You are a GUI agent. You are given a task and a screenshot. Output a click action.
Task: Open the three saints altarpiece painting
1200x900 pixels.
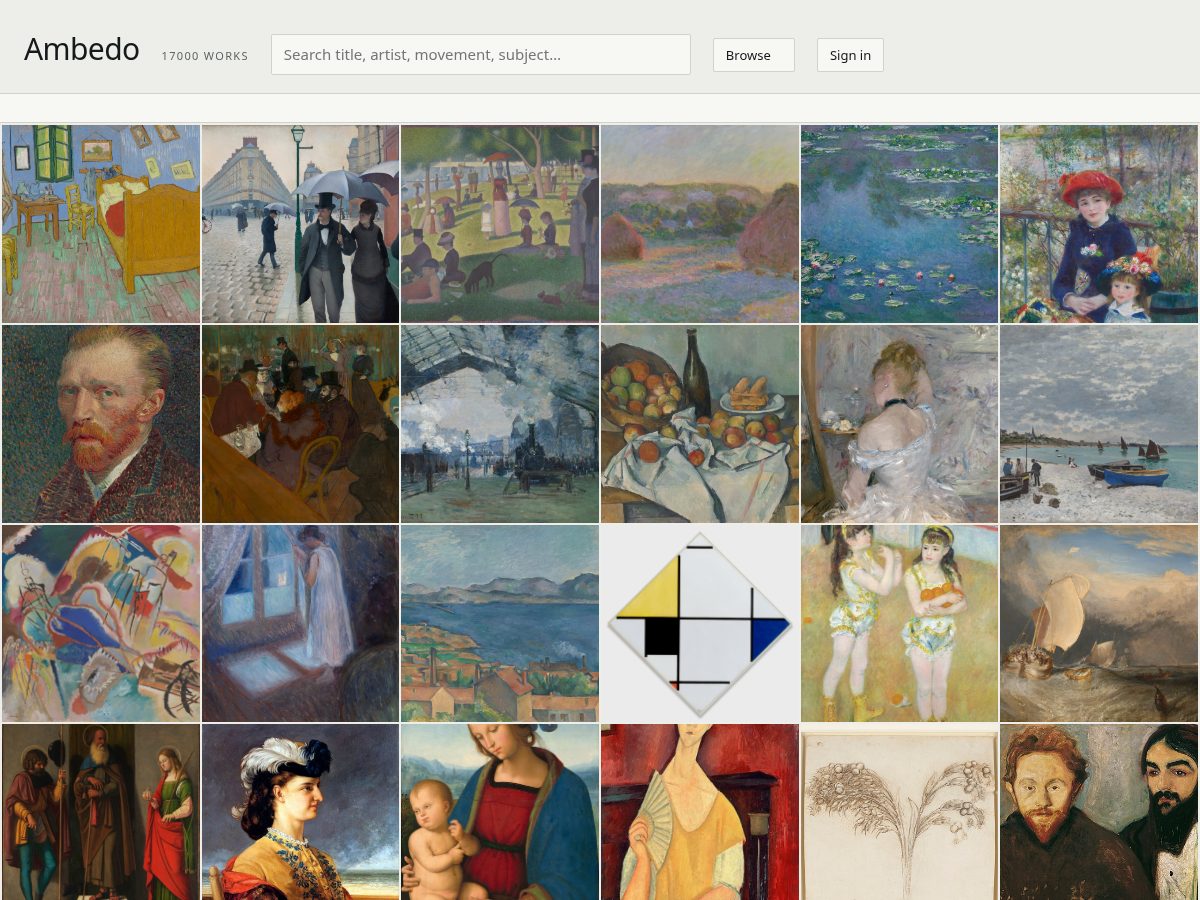click(101, 812)
